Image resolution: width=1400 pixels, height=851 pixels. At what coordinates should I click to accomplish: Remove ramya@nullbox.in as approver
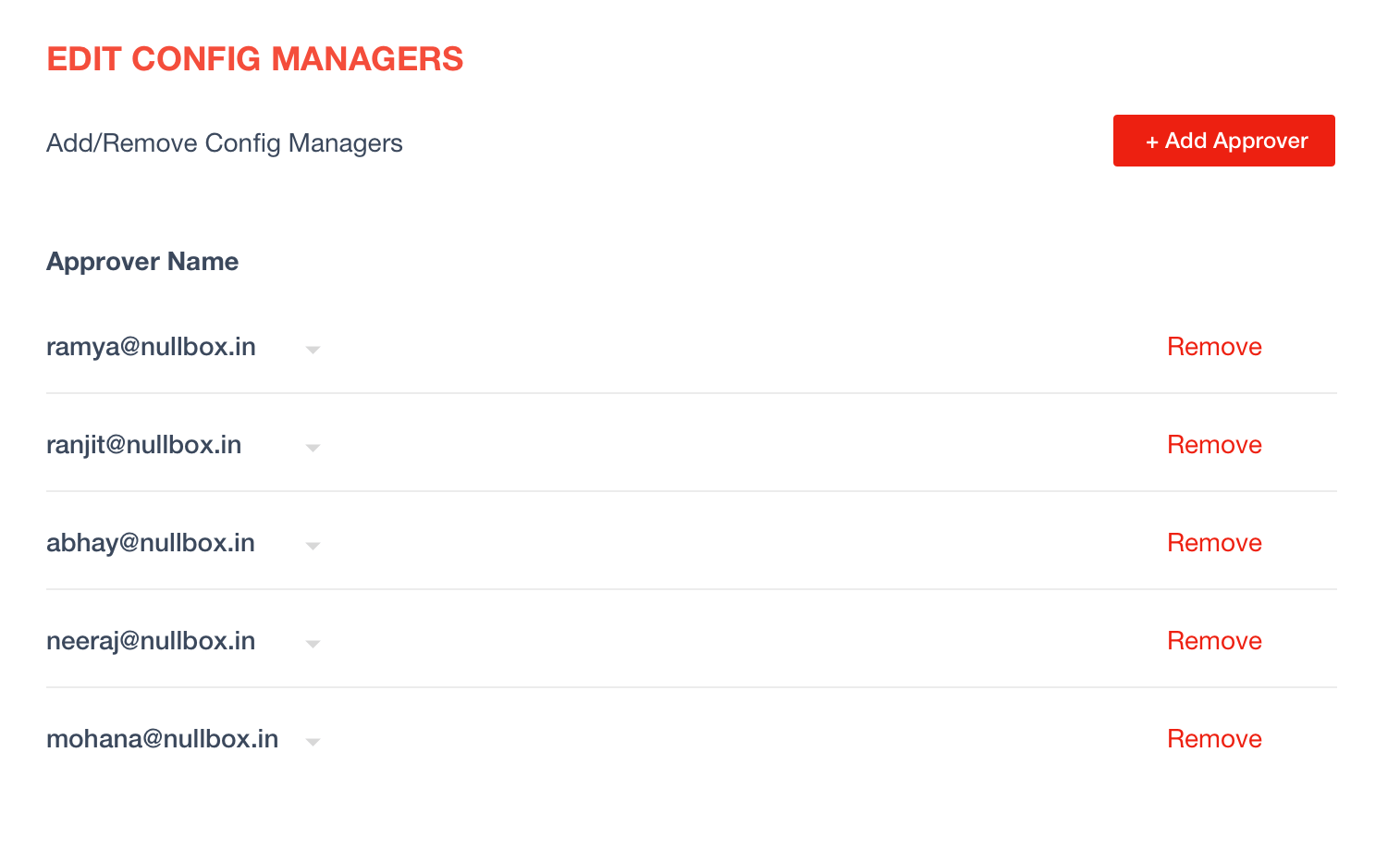click(x=1214, y=347)
